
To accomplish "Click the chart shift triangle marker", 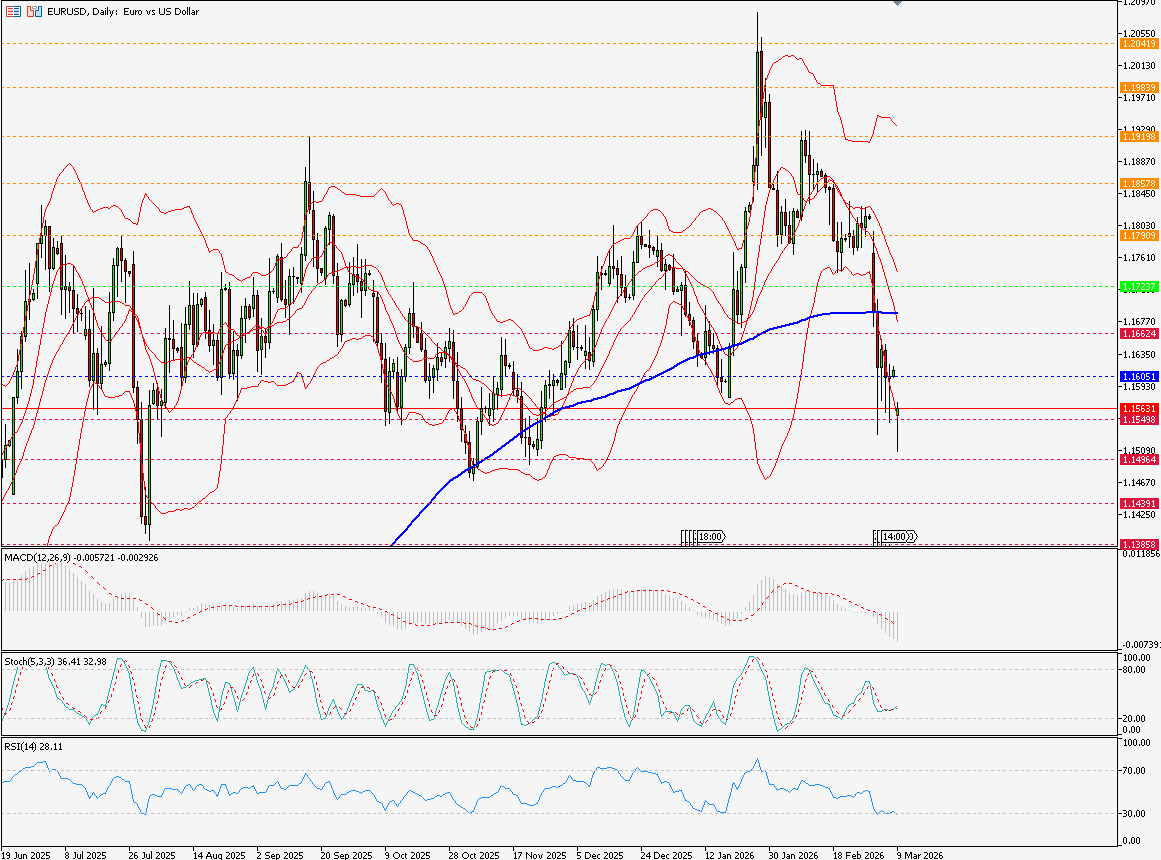I will 897,3.
